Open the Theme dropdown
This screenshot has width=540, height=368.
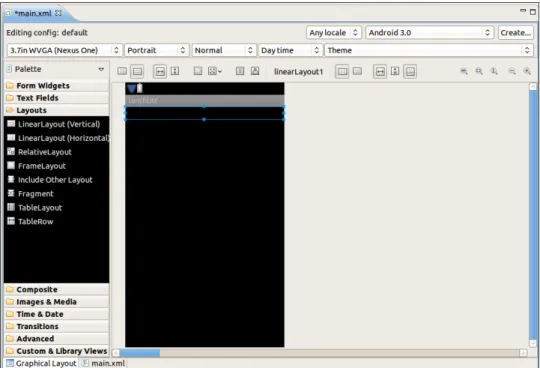(x=429, y=50)
